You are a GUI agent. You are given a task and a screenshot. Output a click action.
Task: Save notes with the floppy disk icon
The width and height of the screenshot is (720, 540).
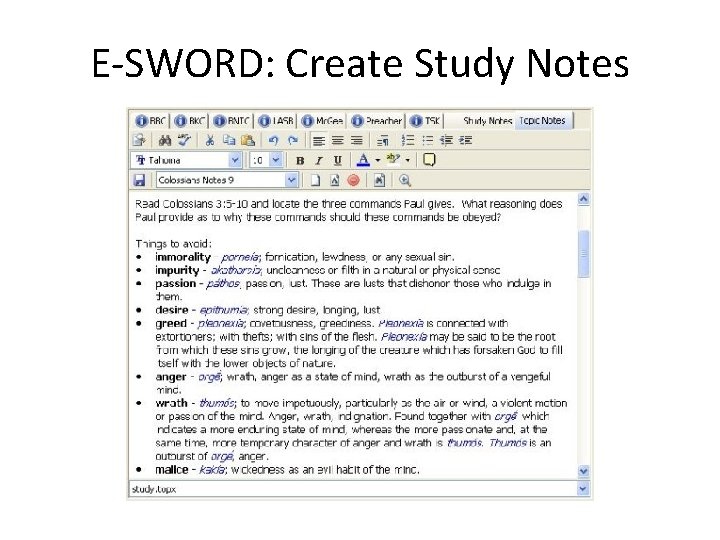point(139,180)
